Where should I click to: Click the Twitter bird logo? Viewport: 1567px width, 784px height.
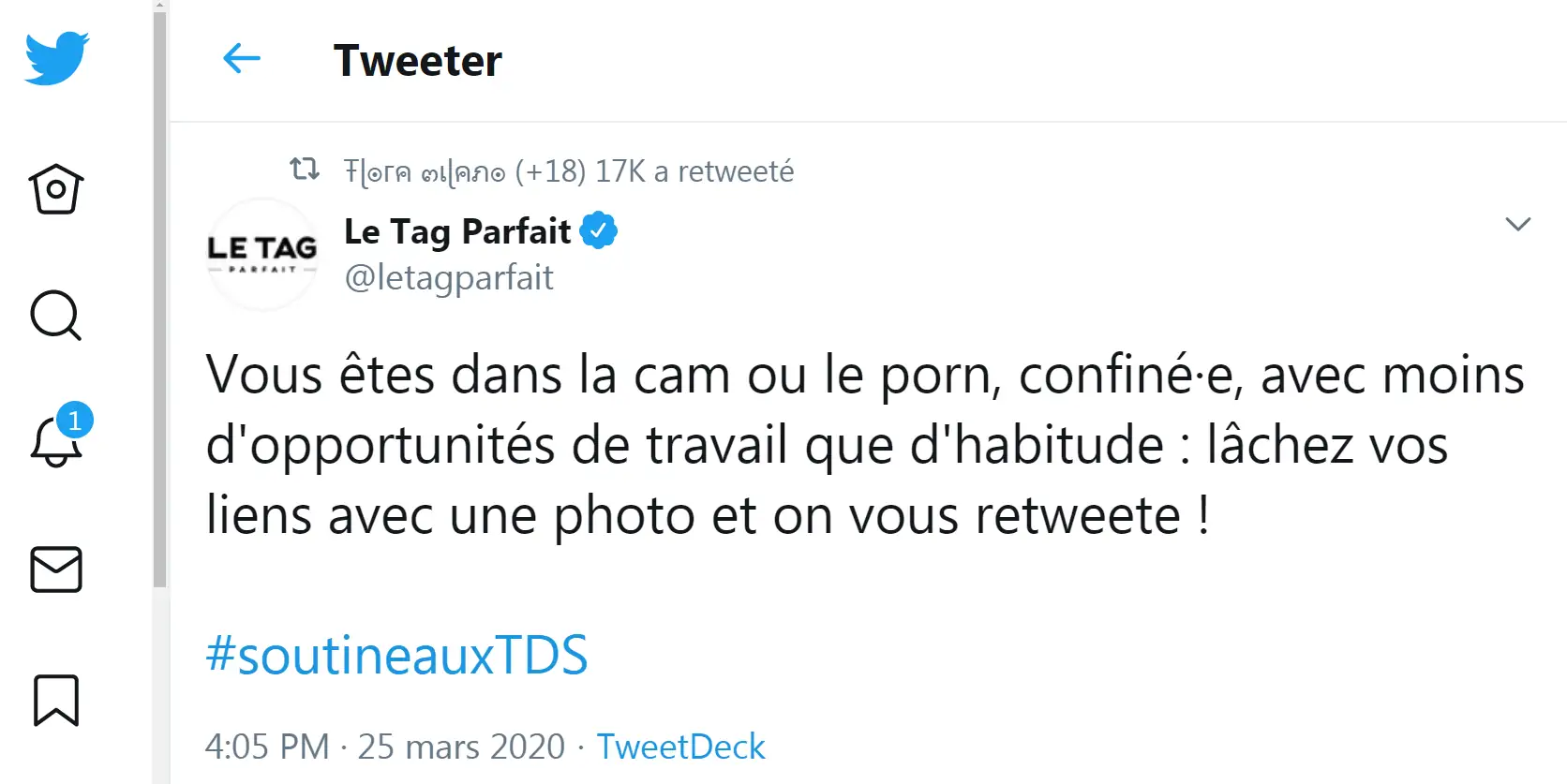pos(57,58)
